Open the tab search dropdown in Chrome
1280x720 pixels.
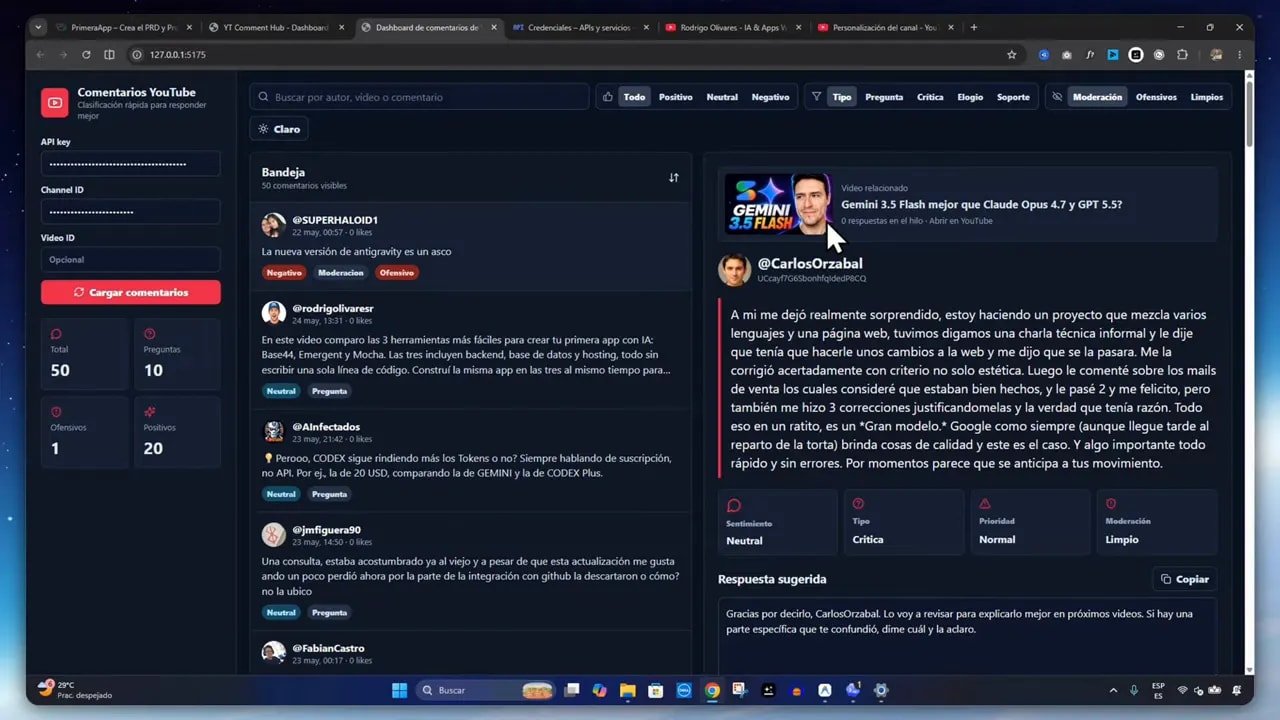coord(38,27)
